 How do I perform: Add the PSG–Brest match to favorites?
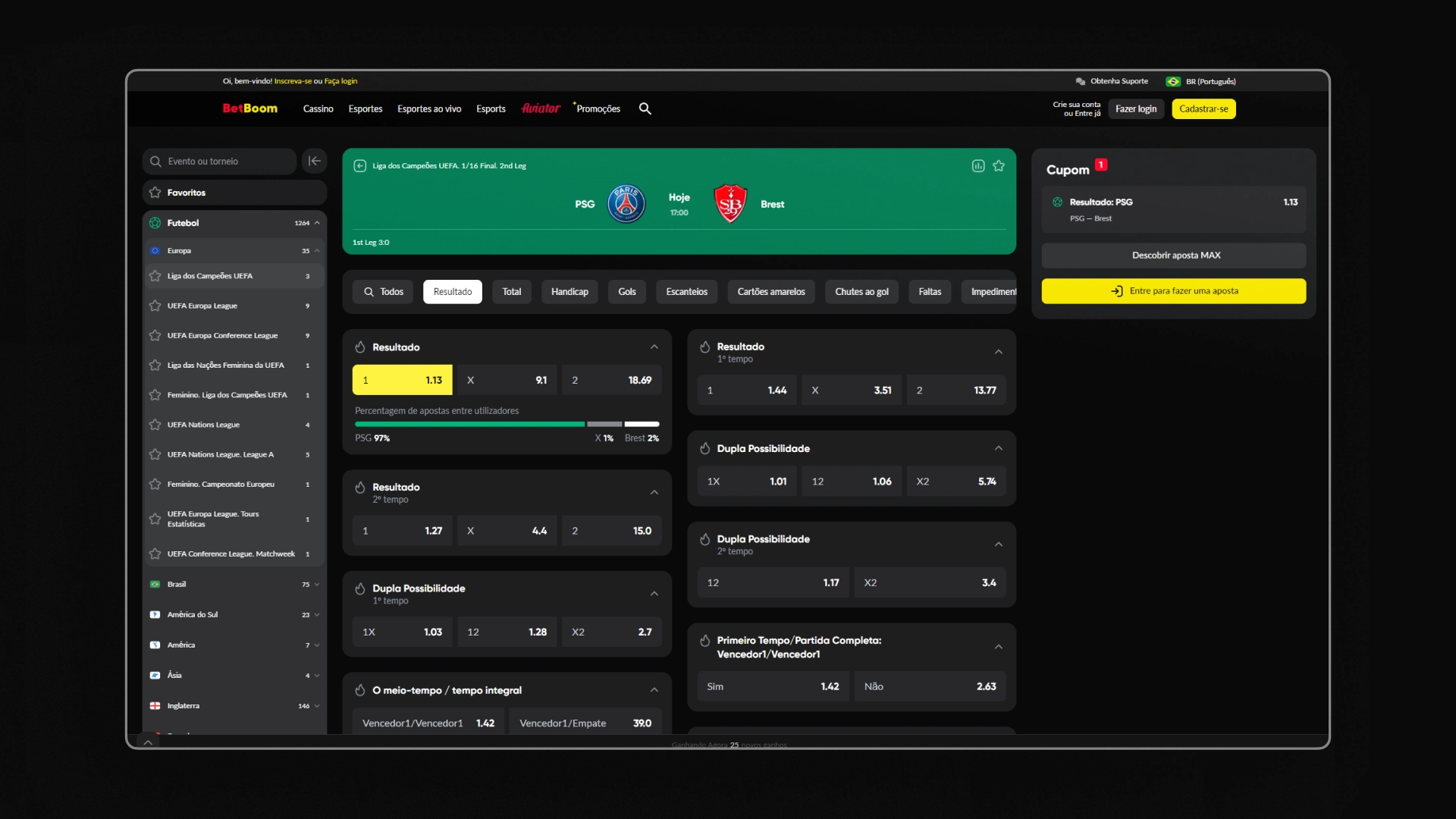pos(999,165)
